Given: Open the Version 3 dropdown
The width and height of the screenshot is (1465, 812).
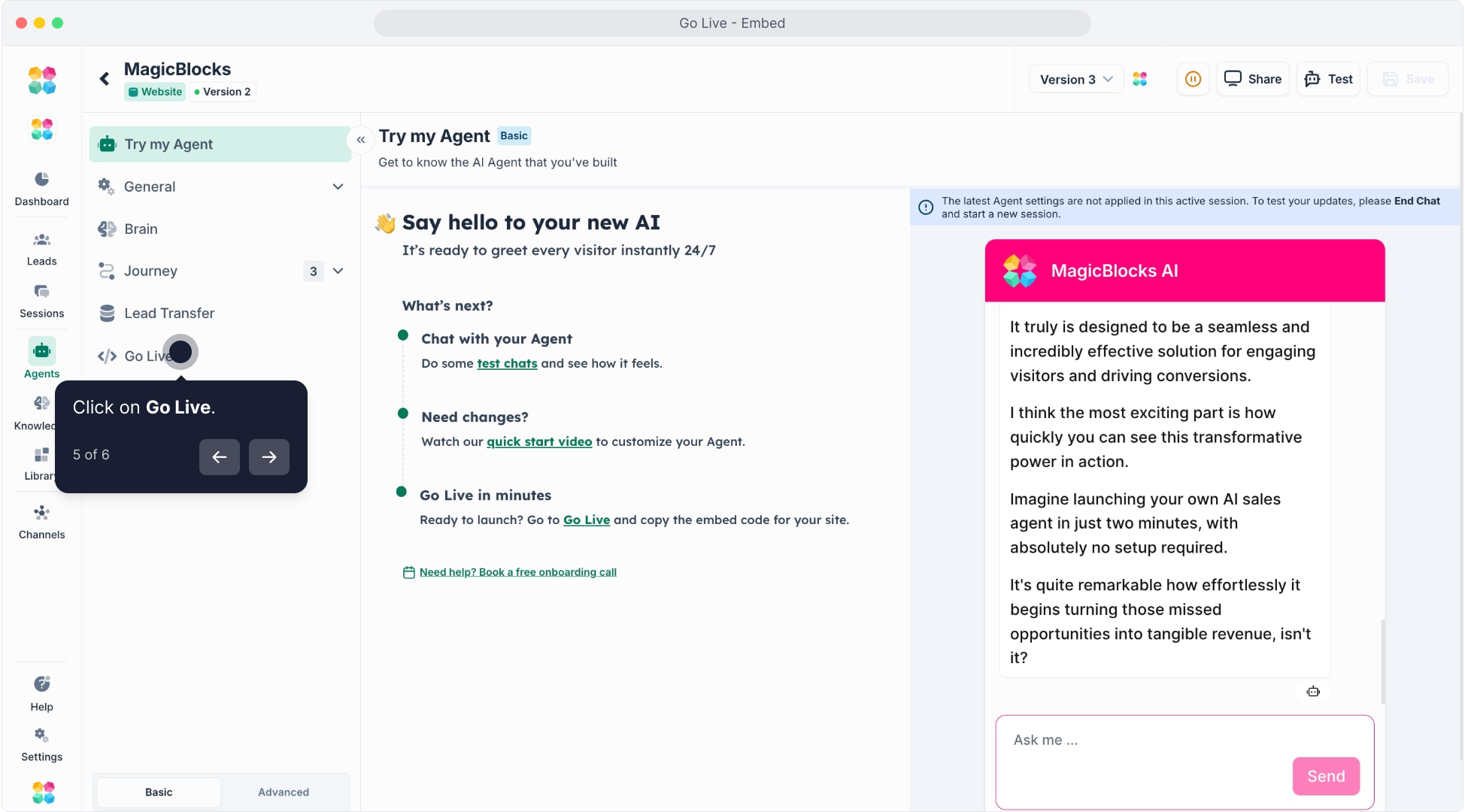Looking at the screenshot, I should [1075, 79].
